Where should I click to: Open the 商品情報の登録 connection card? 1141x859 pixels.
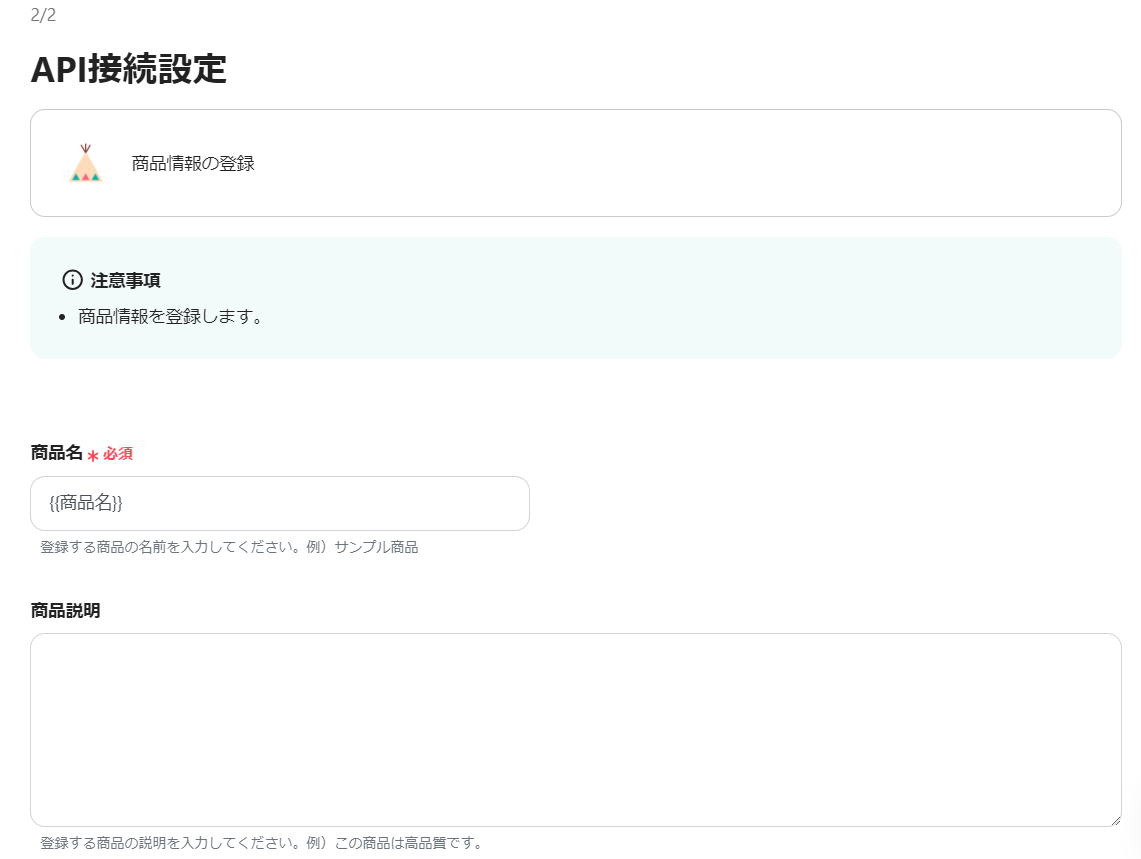point(576,162)
